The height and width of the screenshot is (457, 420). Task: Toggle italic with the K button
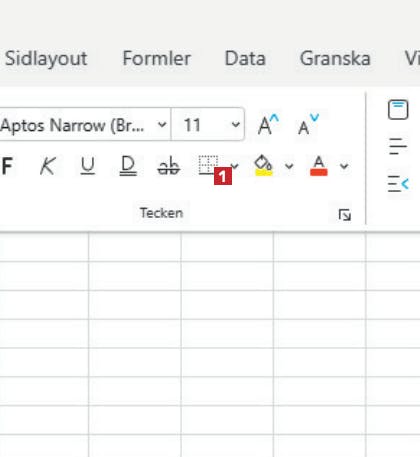point(47,166)
